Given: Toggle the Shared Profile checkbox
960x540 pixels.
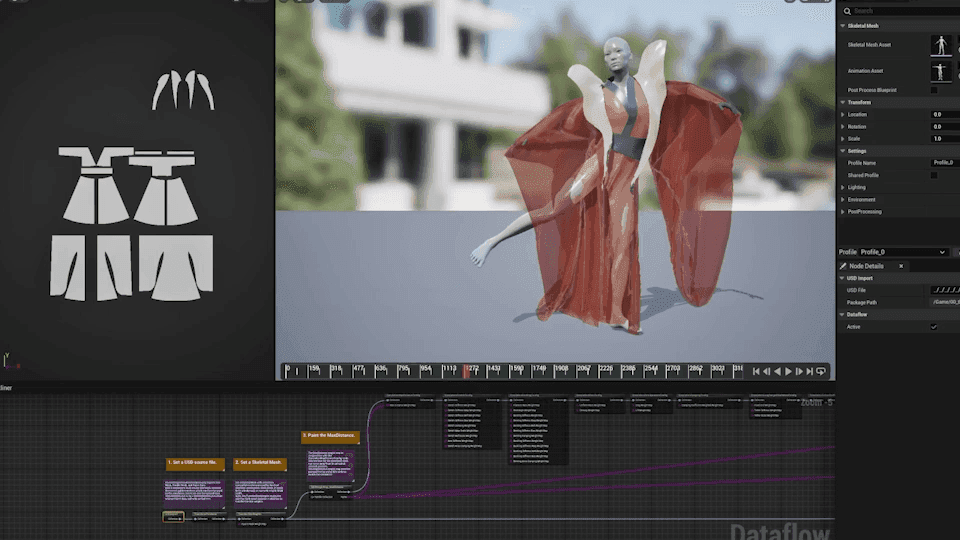Looking at the screenshot, I should pyautogui.click(x=934, y=175).
